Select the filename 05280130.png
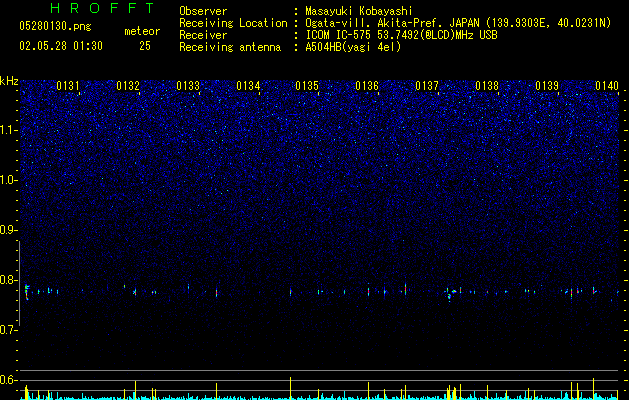 pyautogui.click(x=55, y=27)
